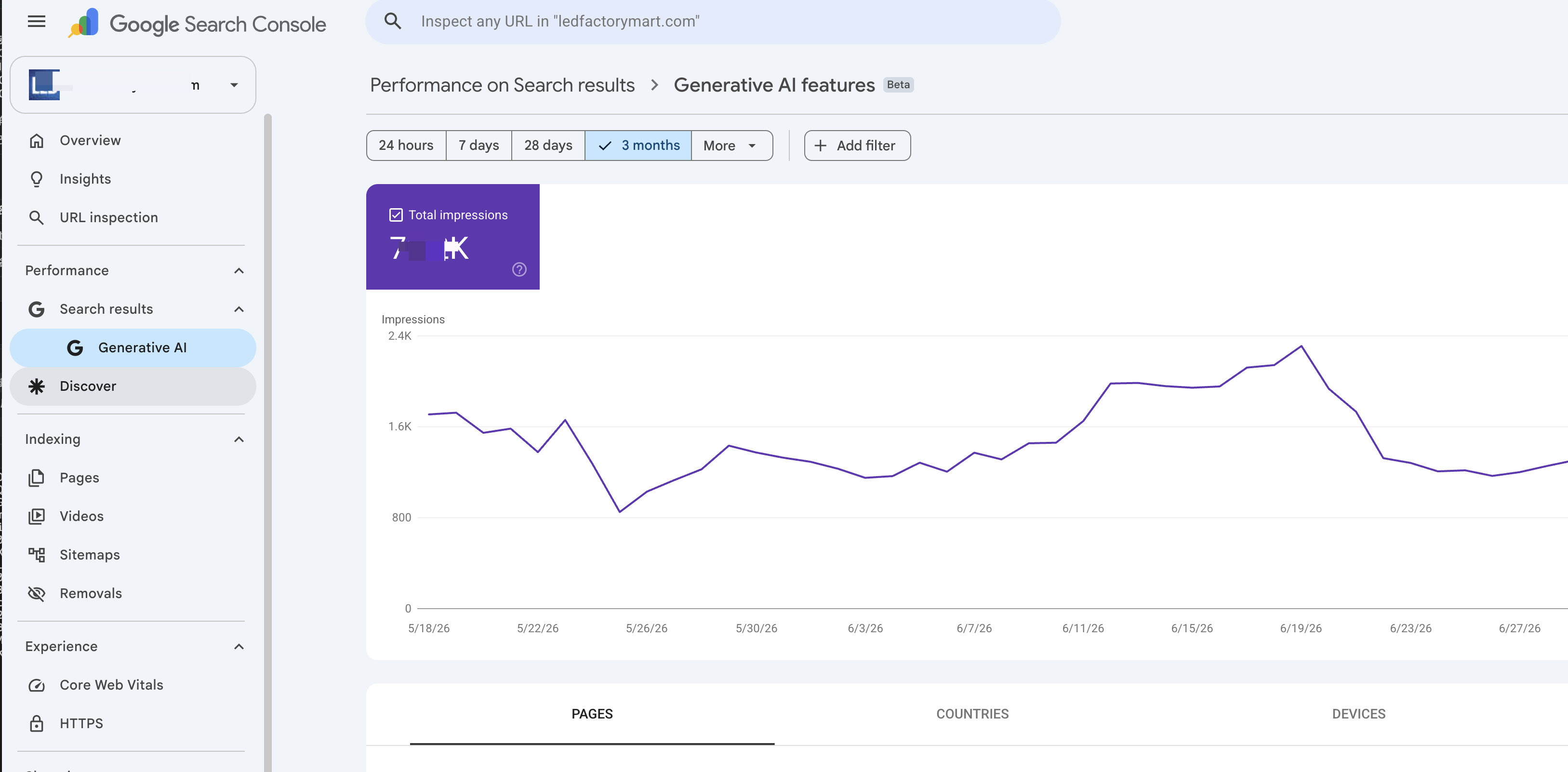Screen dimensions: 1568x772
Task: Click the Overview home icon
Action: [x=37, y=141]
